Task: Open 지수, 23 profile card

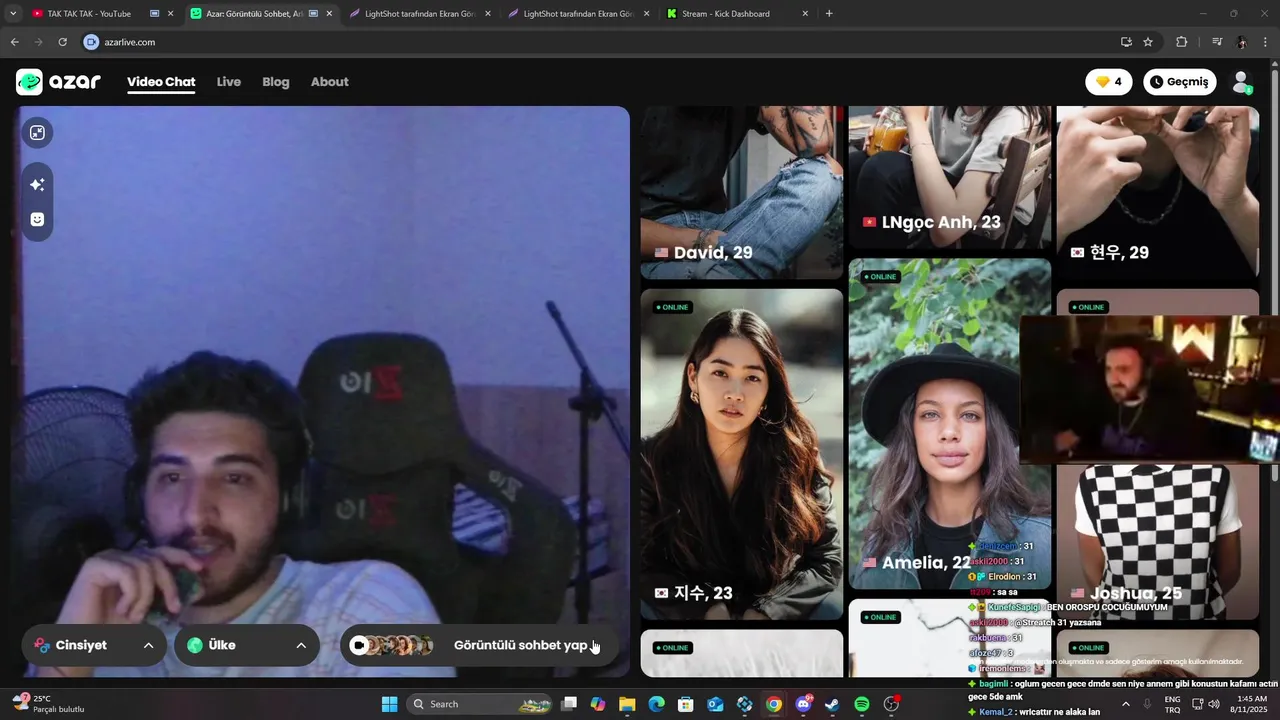Action: [x=742, y=454]
